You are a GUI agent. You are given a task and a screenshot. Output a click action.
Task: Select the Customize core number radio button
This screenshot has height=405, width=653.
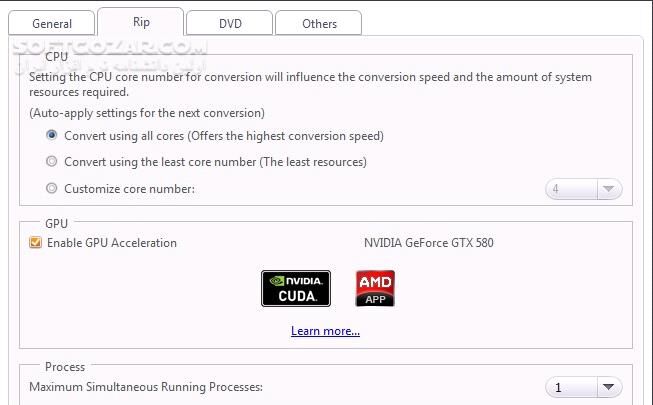point(52,188)
